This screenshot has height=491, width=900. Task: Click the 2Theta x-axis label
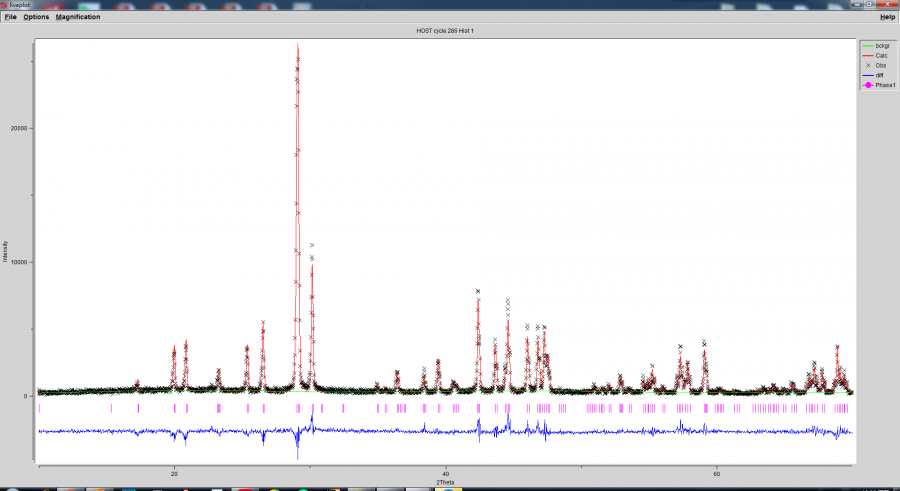[x=446, y=482]
